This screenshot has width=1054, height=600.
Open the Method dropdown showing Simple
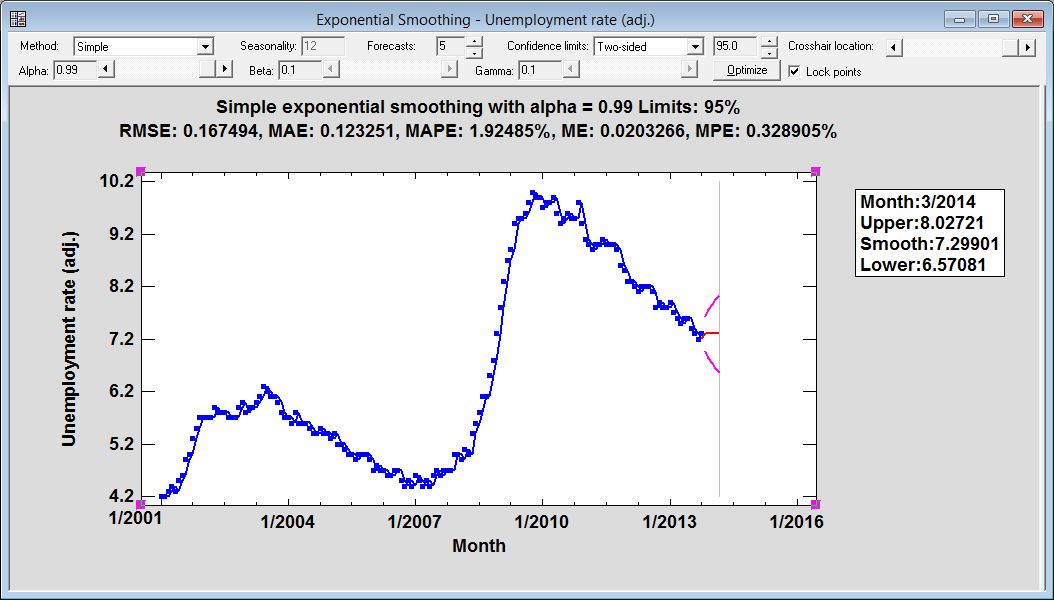[205, 47]
